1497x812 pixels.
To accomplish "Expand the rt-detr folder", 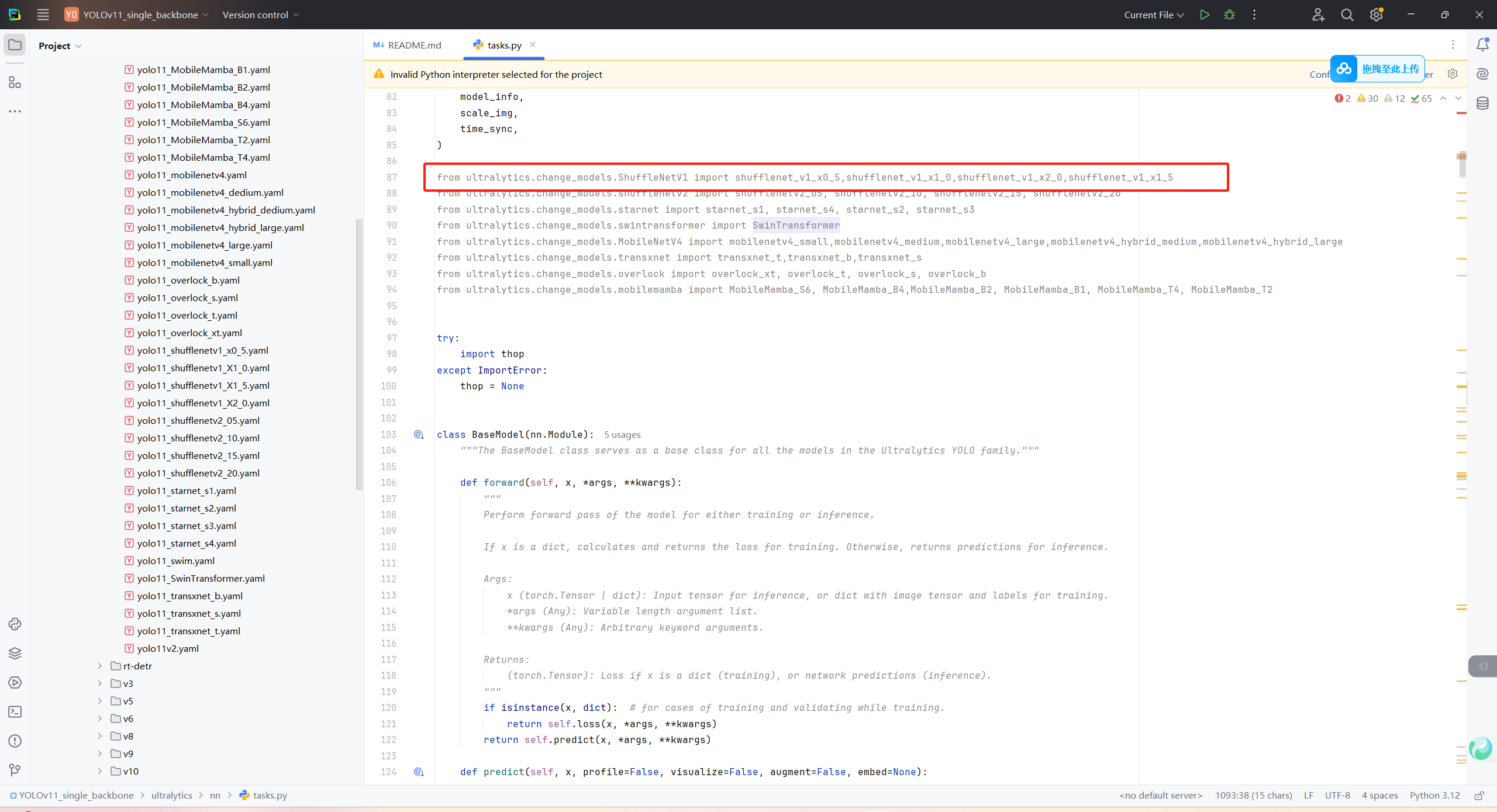I will 100,666.
